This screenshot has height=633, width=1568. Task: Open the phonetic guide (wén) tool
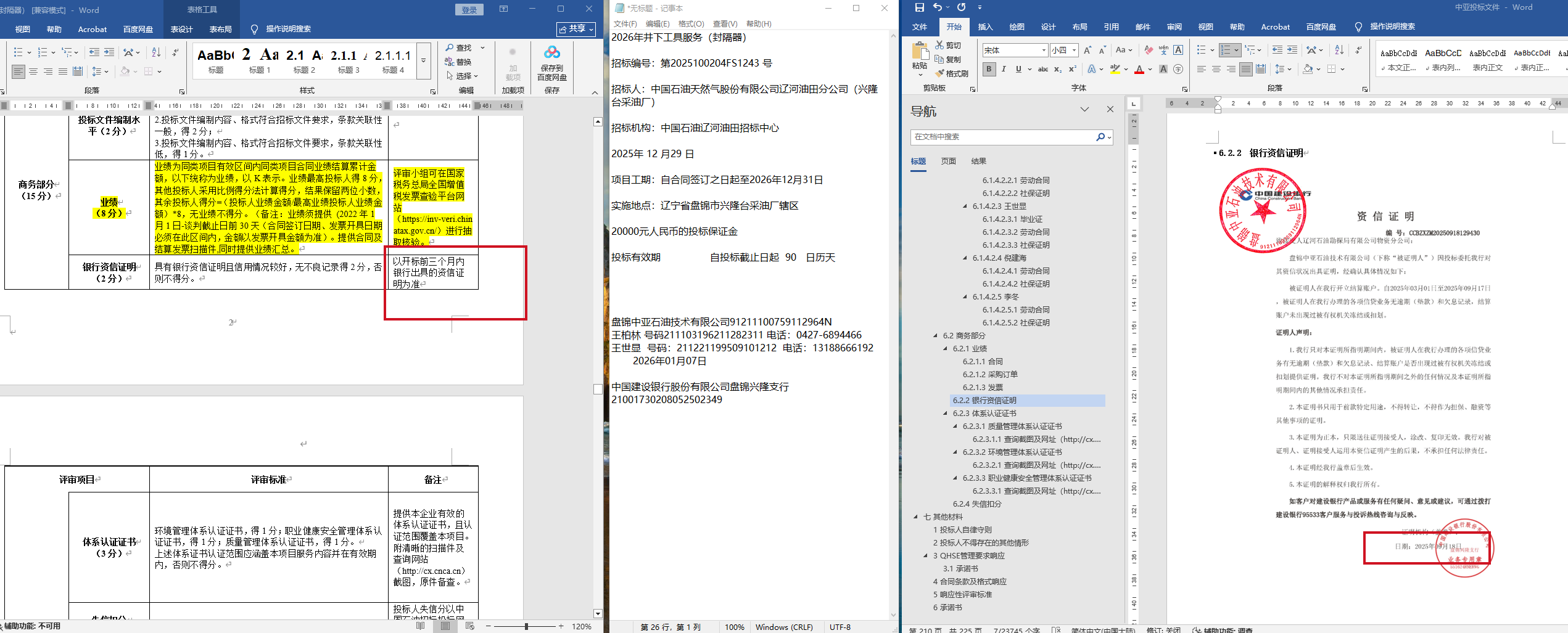coord(1163,50)
